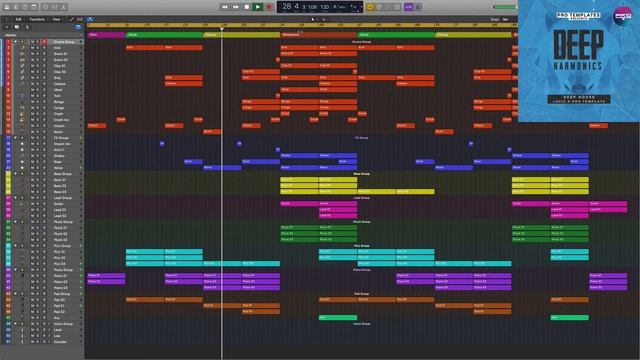
Task: Click the duplicate track icon
Action: tap(17, 27)
